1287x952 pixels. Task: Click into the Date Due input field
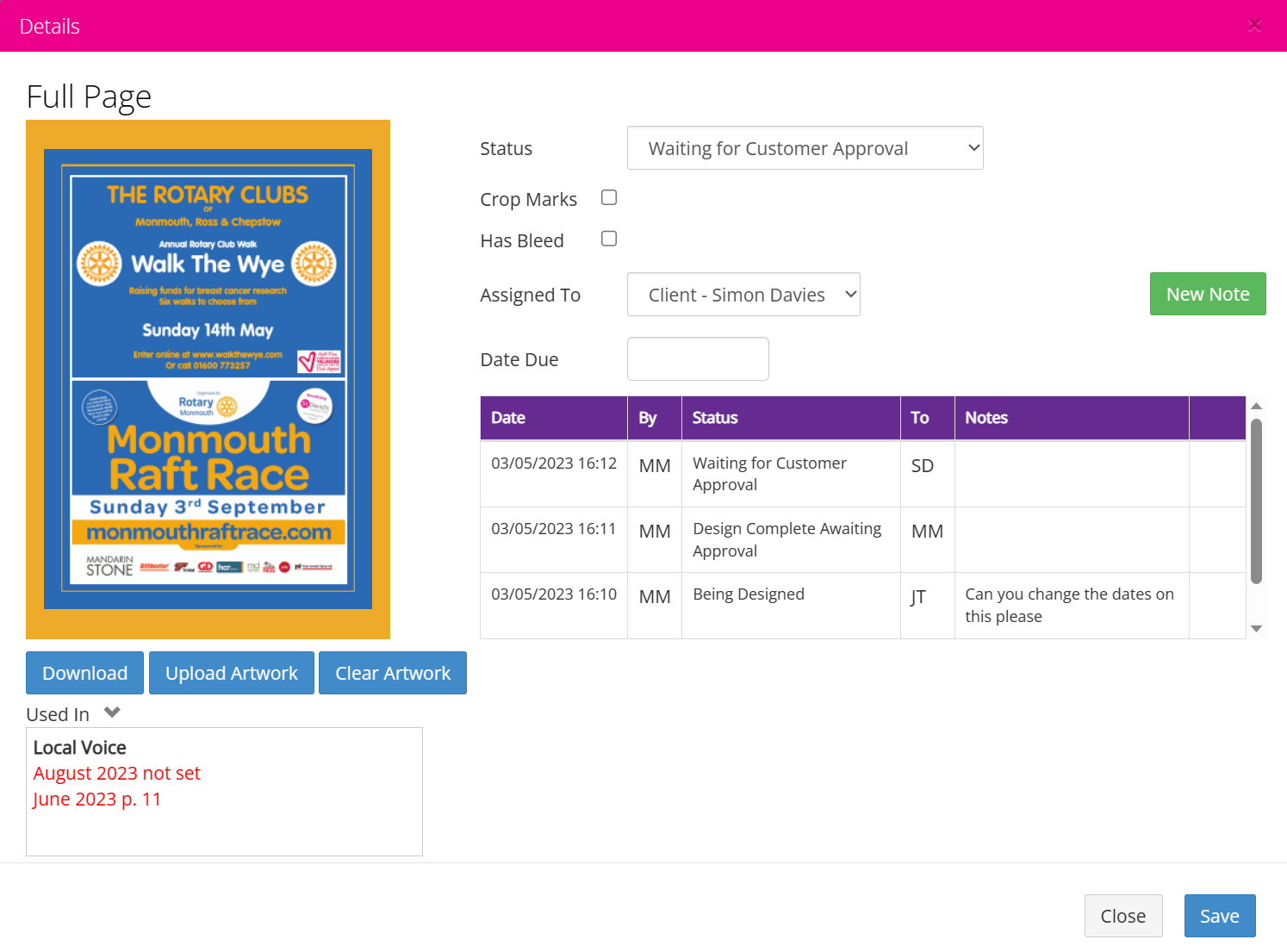pyautogui.click(x=698, y=358)
